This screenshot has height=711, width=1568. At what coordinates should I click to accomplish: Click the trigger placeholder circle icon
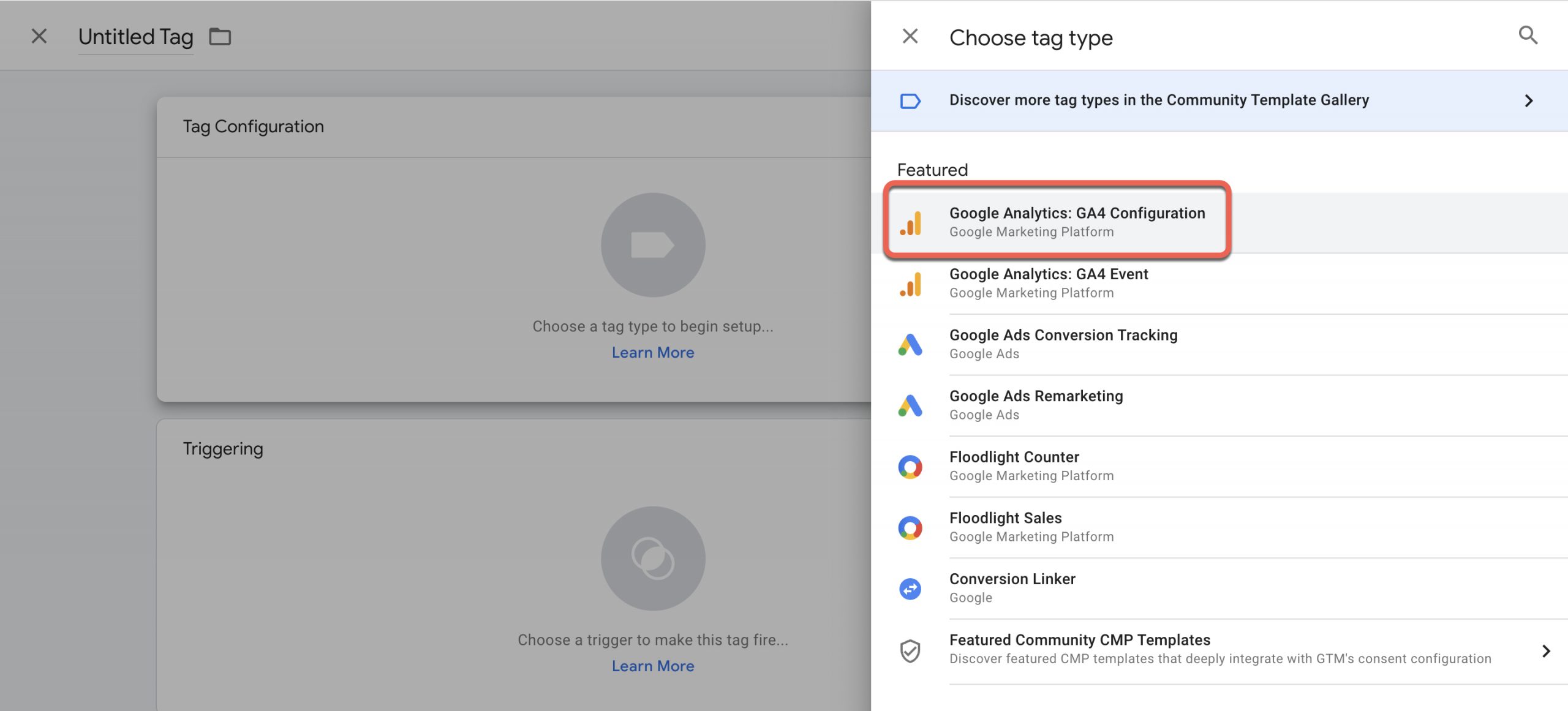point(653,559)
